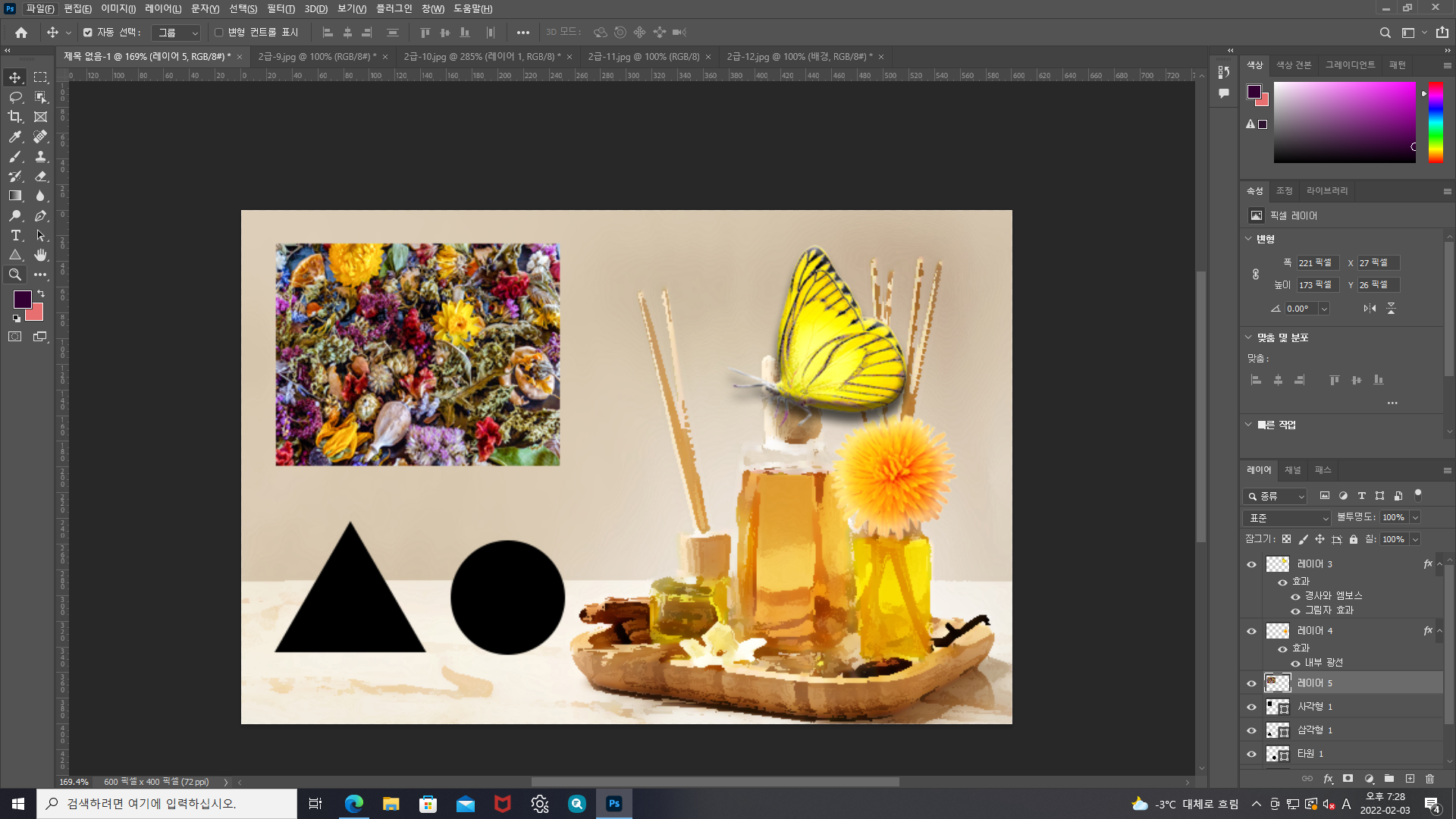Check the 변형 컨트롤 표시 checkbox

click(219, 33)
